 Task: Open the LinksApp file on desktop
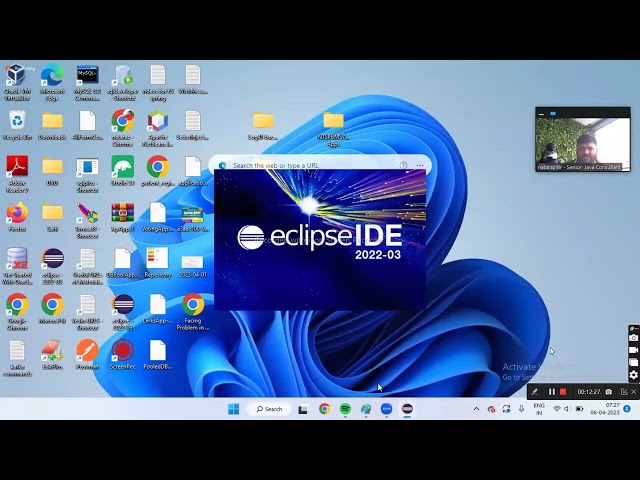(x=158, y=309)
